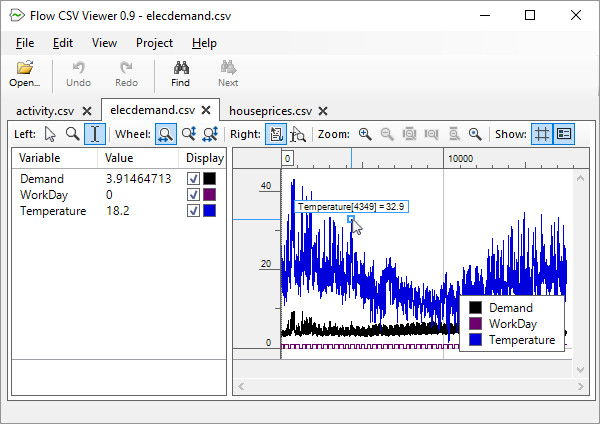The width and height of the screenshot is (600, 424).
Task: Toggle the grid display under Show
Action: pos(542,134)
